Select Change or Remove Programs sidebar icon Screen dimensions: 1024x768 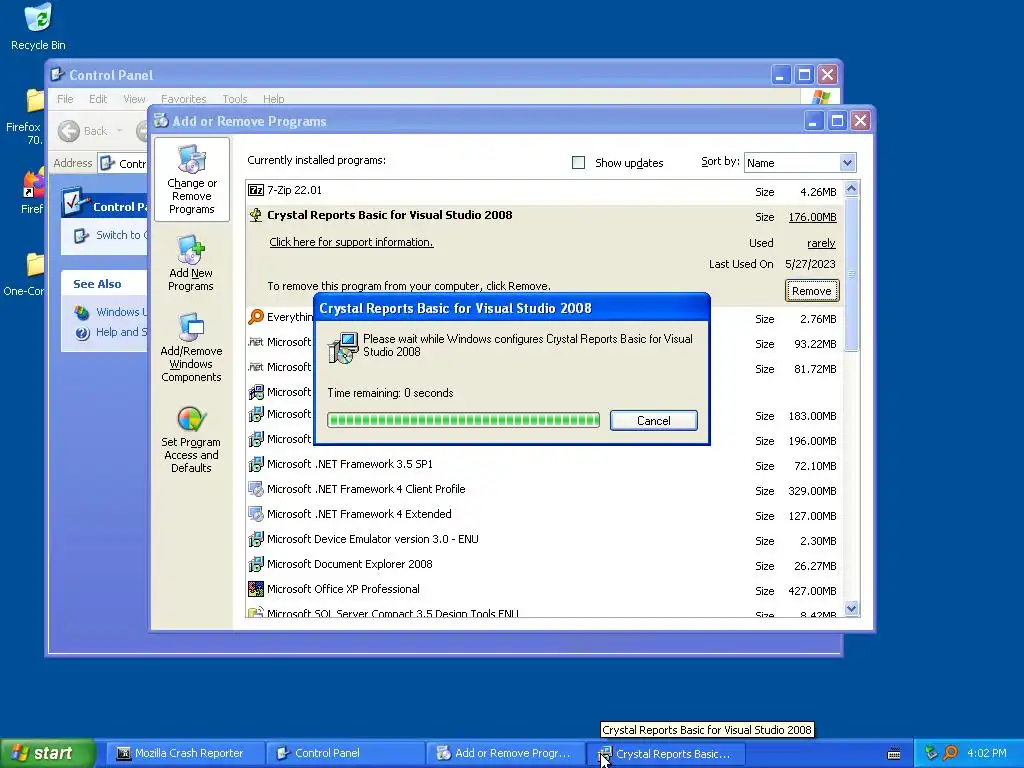pos(191,179)
